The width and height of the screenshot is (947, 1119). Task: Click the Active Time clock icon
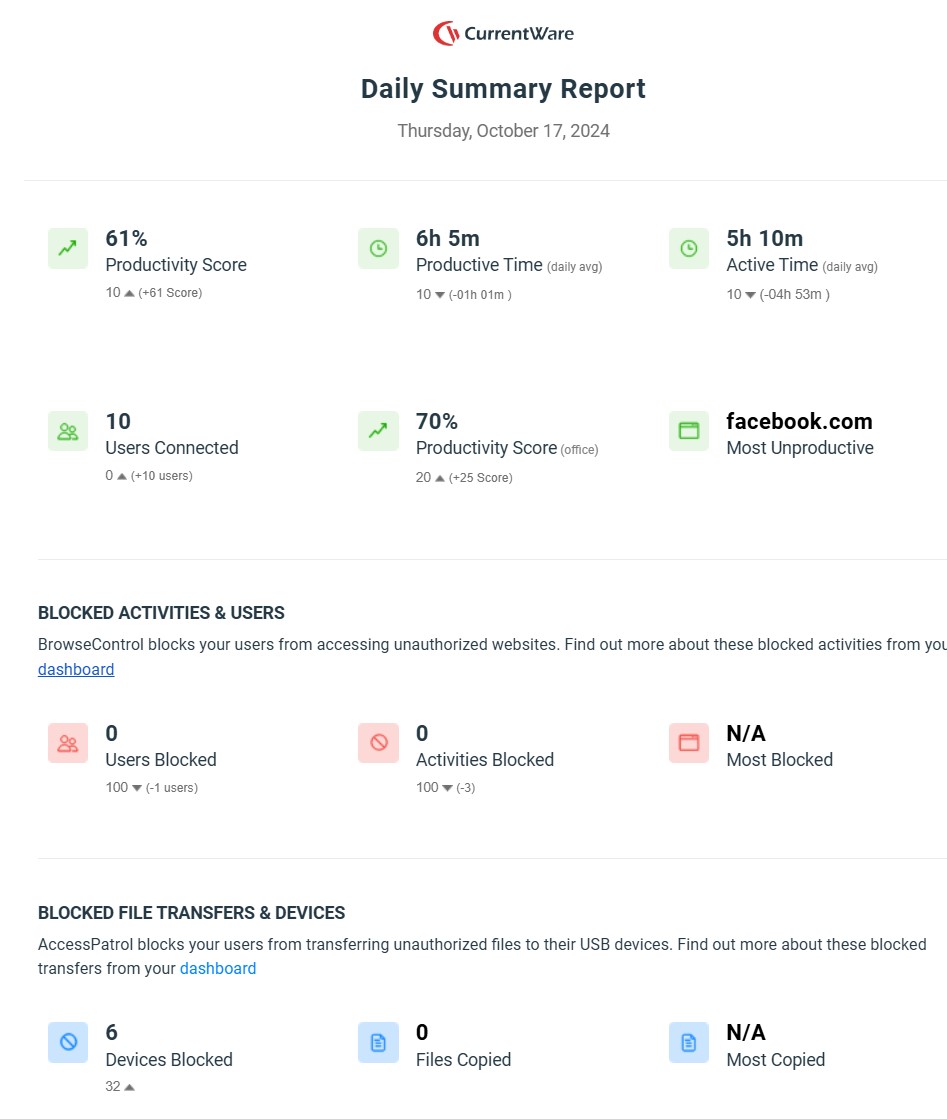coord(689,248)
